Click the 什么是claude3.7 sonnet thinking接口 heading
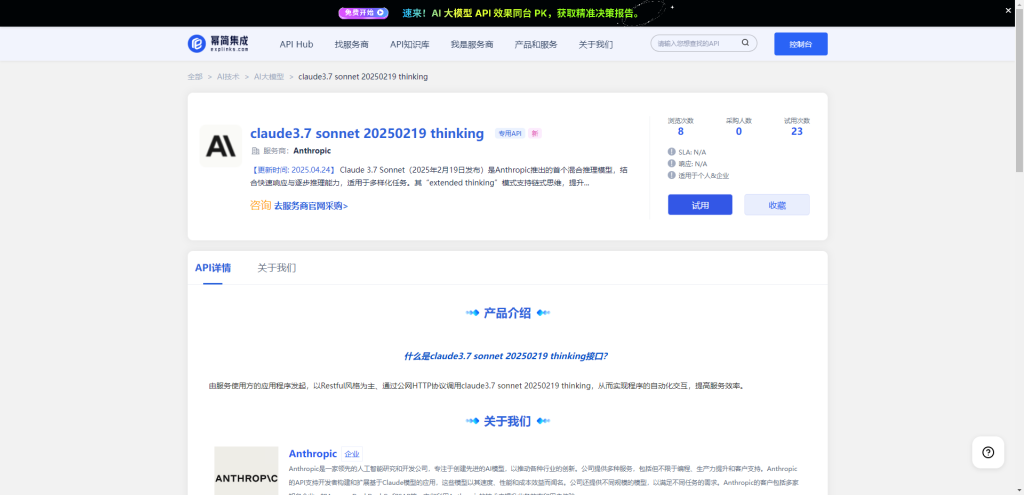The image size is (1024, 495). coord(506,357)
